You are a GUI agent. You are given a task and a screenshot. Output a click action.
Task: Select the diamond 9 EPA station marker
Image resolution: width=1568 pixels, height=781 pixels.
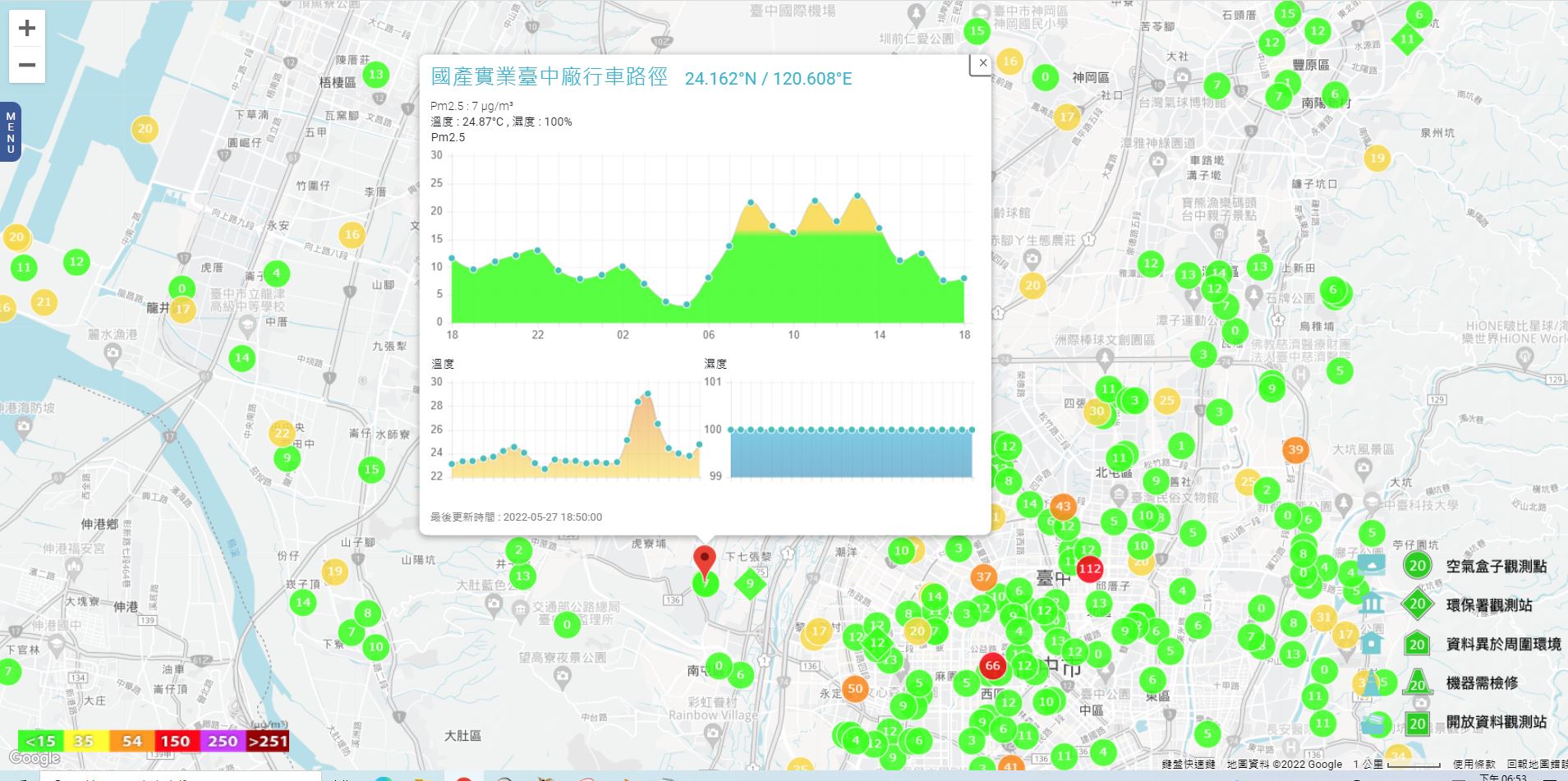[749, 585]
